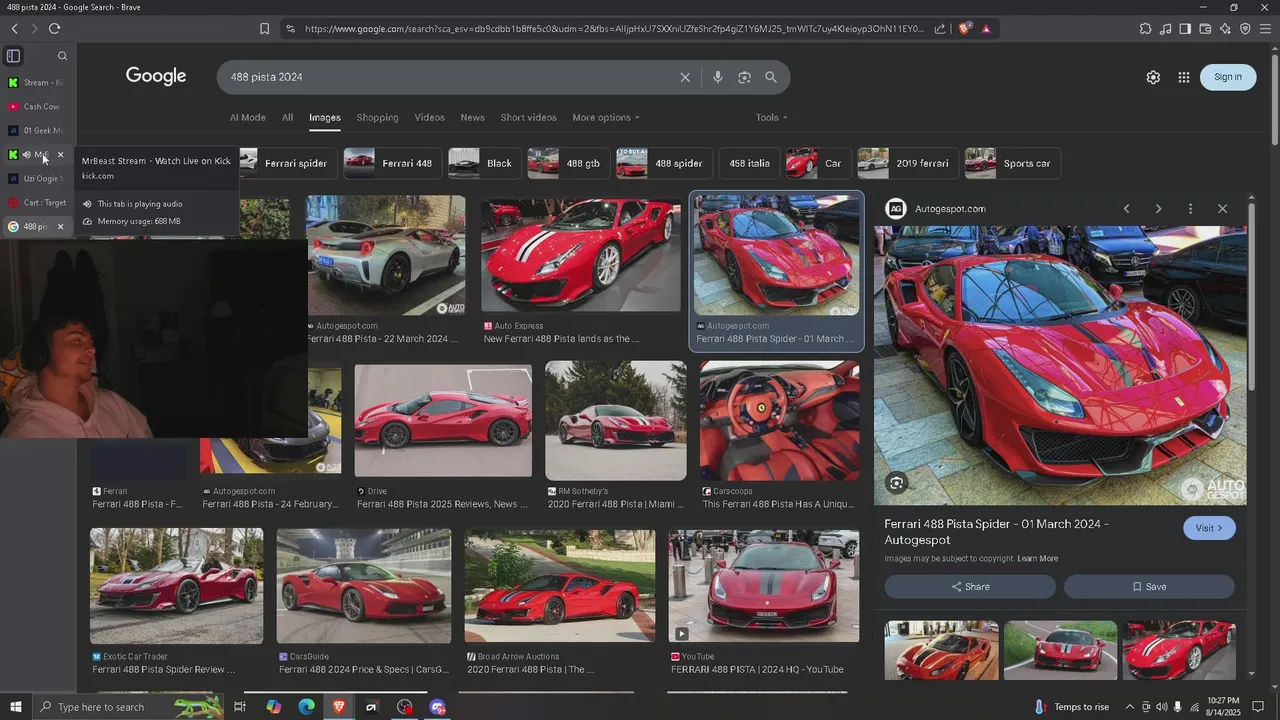Open media control music note icon
1280x720 pixels.
(x=1165, y=29)
